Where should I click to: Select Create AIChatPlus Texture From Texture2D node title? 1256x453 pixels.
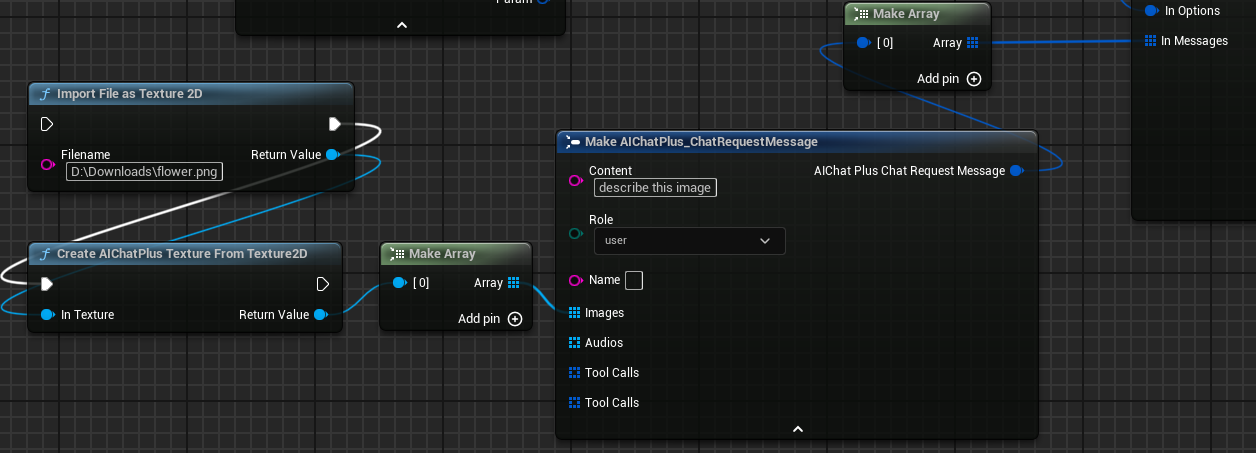tap(181, 254)
